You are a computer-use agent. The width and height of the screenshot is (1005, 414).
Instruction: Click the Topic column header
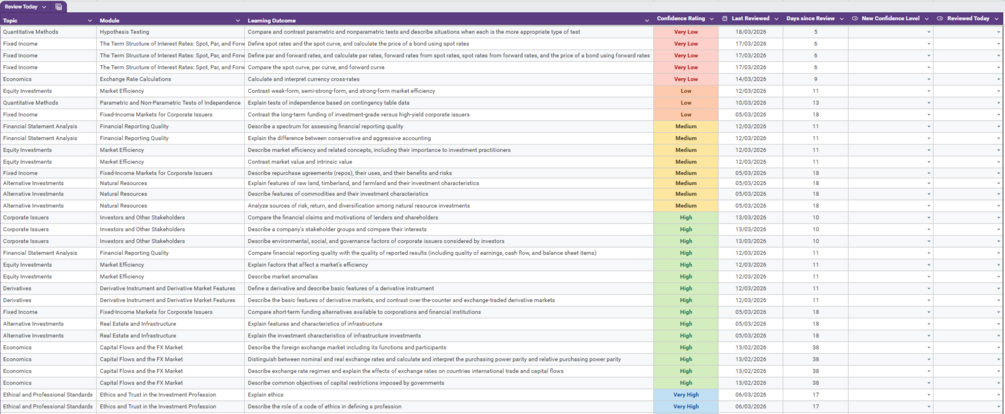[x=48, y=21]
